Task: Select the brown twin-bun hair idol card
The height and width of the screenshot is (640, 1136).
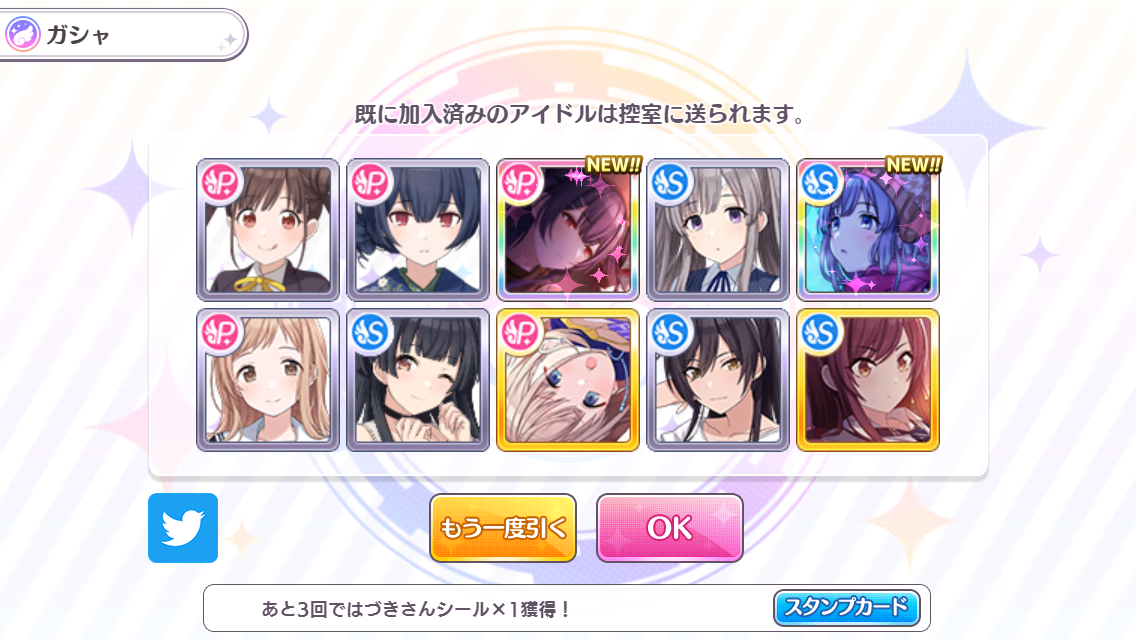Action: tap(268, 230)
